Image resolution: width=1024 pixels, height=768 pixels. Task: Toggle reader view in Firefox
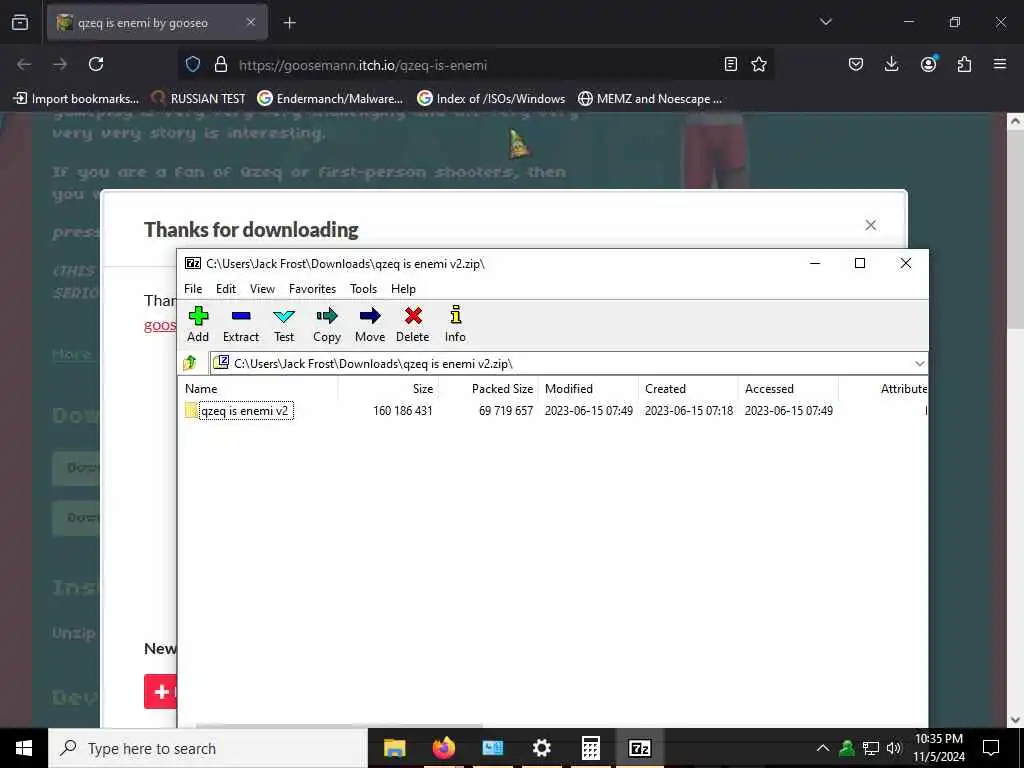(731, 64)
